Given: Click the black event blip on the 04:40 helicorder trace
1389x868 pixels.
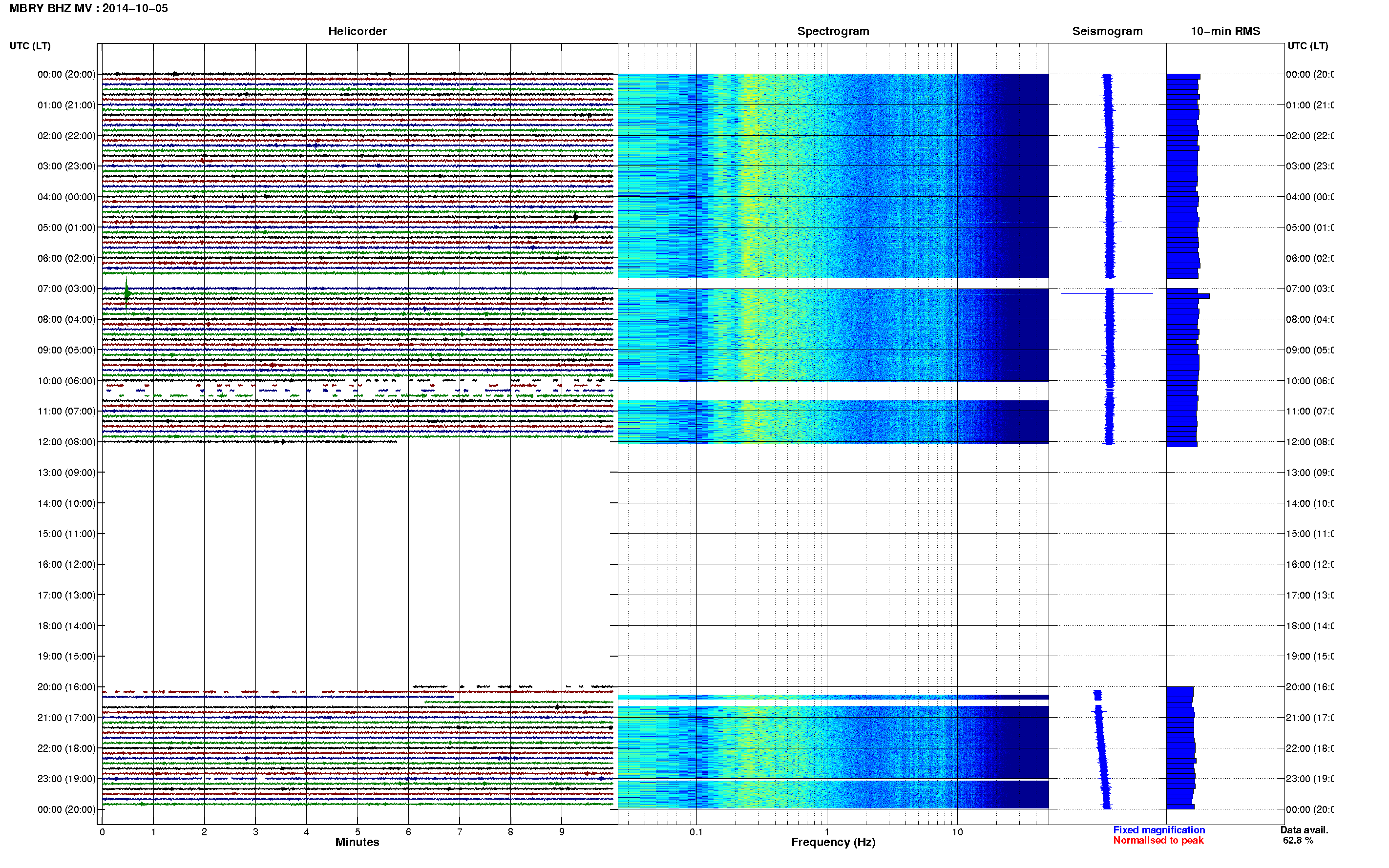Looking at the screenshot, I should click(575, 217).
